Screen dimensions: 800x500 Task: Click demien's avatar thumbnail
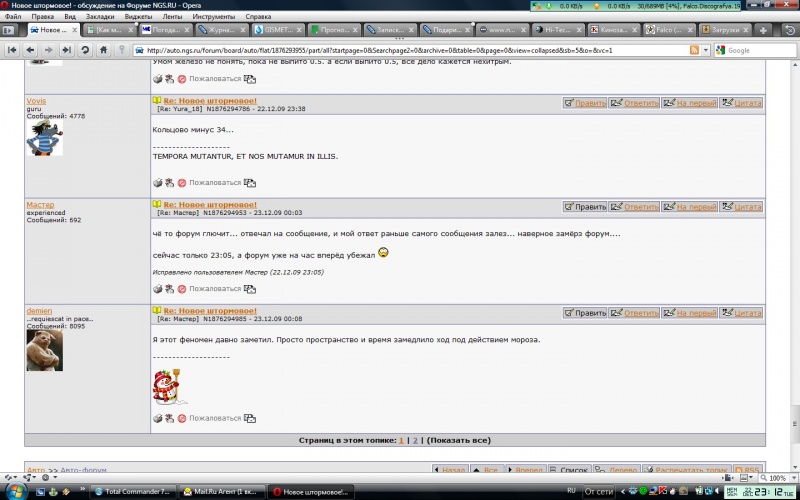tap(45, 350)
